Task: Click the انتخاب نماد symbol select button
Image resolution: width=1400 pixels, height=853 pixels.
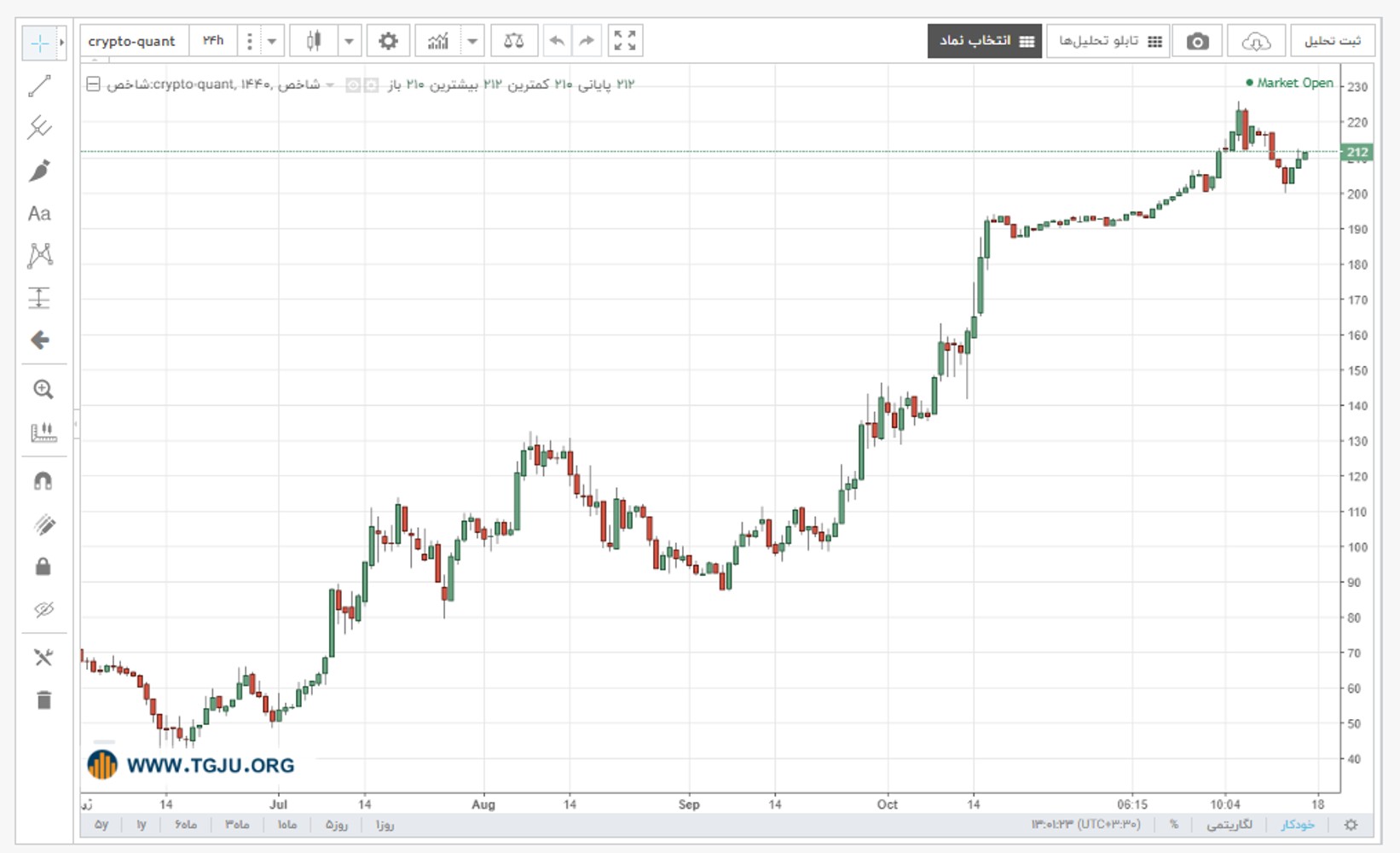Action: [x=985, y=41]
